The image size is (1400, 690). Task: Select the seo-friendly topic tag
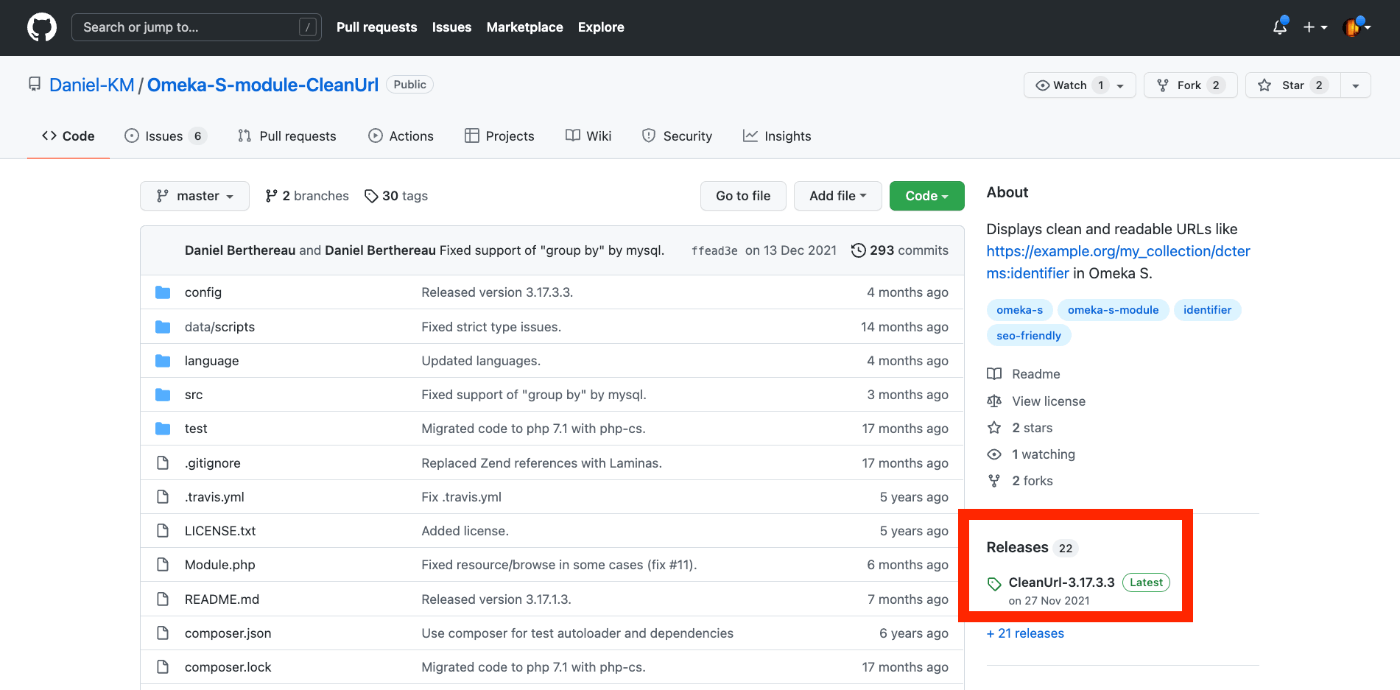(1029, 336)
